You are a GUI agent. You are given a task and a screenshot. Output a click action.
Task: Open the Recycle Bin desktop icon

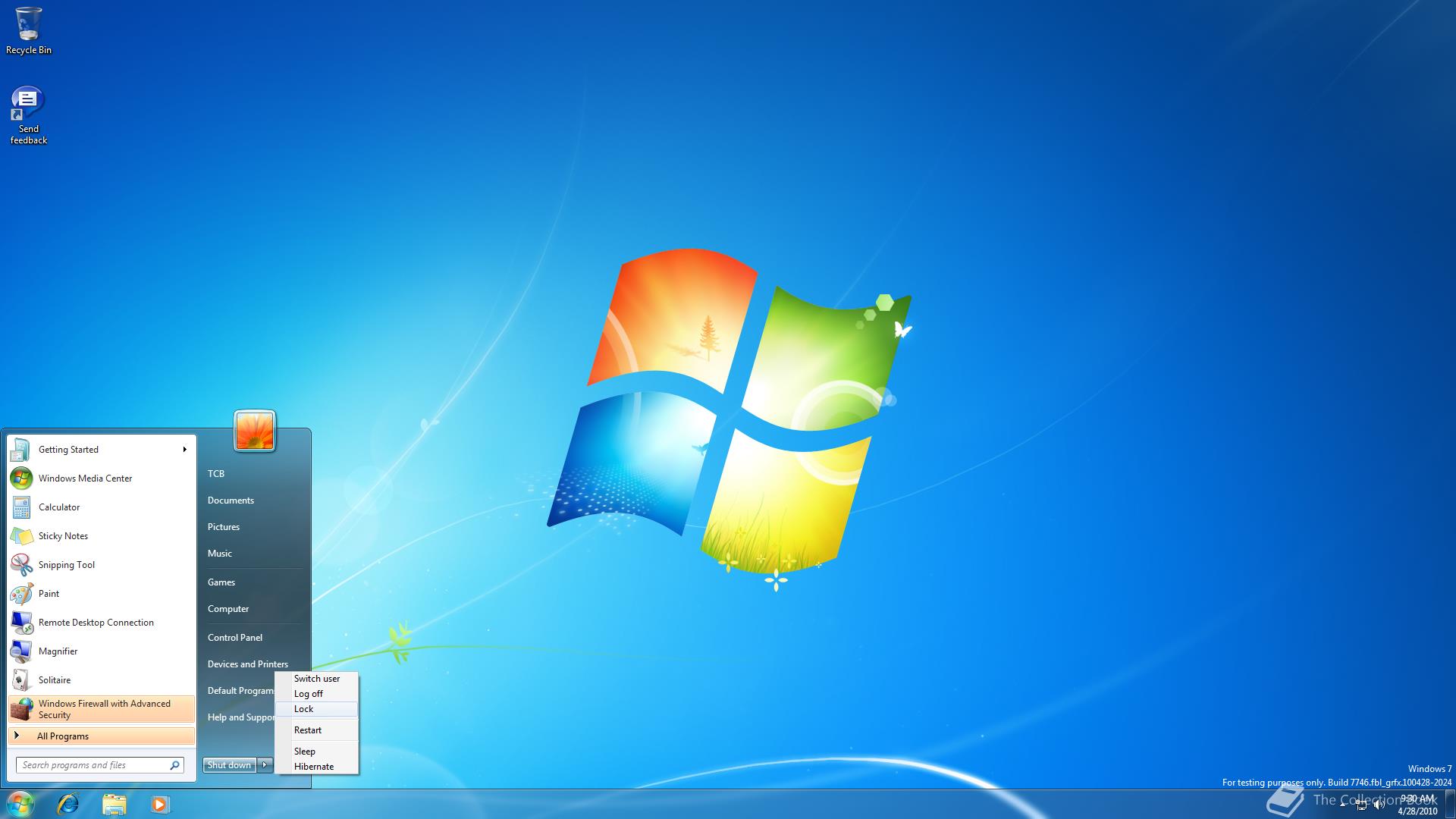pyautogui.click(x=29, y=31)
